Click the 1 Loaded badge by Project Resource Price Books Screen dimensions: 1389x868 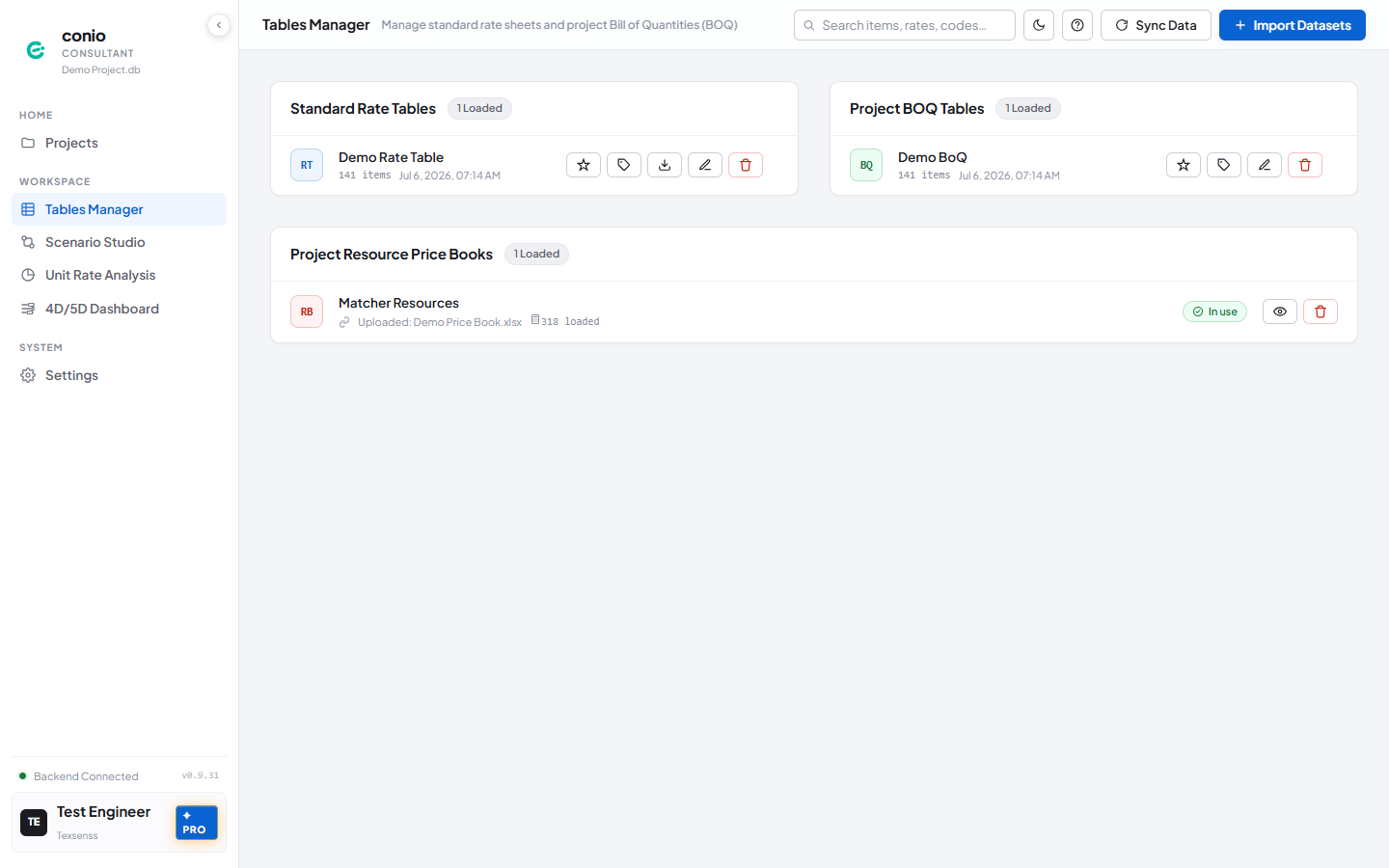(x=536, y=254)
